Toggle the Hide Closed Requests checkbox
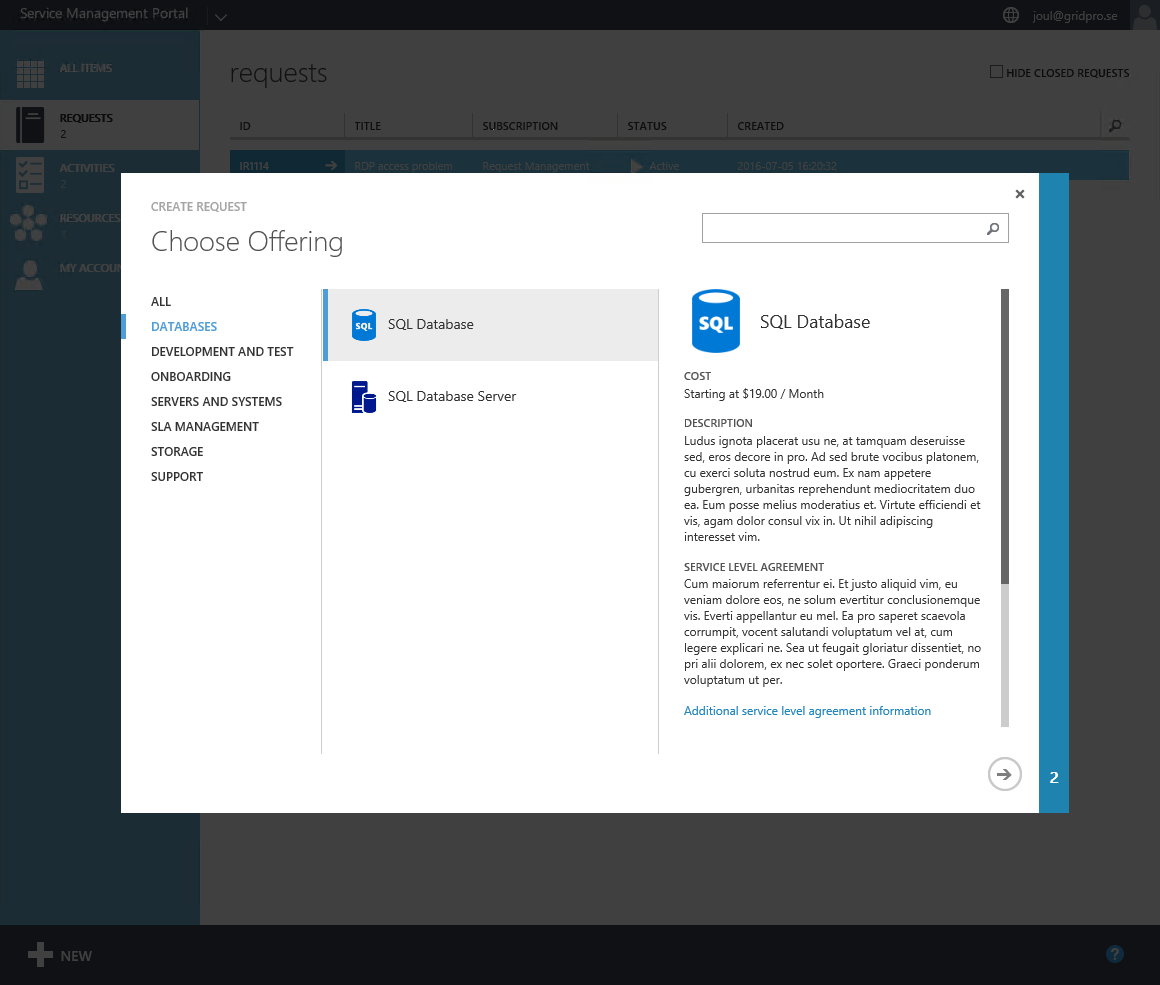Viewport: 1160px width, 985px height. pos(997,72)
